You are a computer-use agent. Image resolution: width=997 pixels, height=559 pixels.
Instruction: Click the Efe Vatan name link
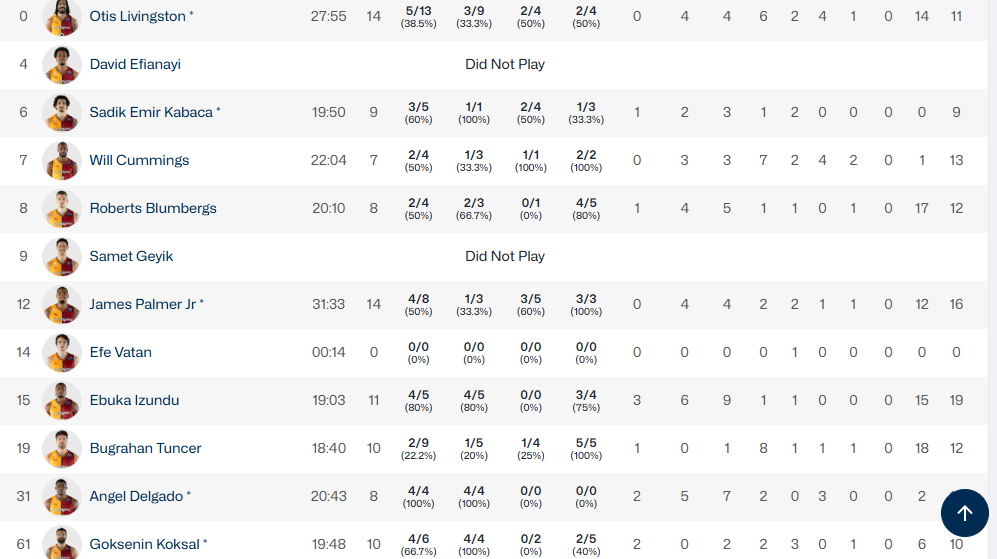(120, 353)
